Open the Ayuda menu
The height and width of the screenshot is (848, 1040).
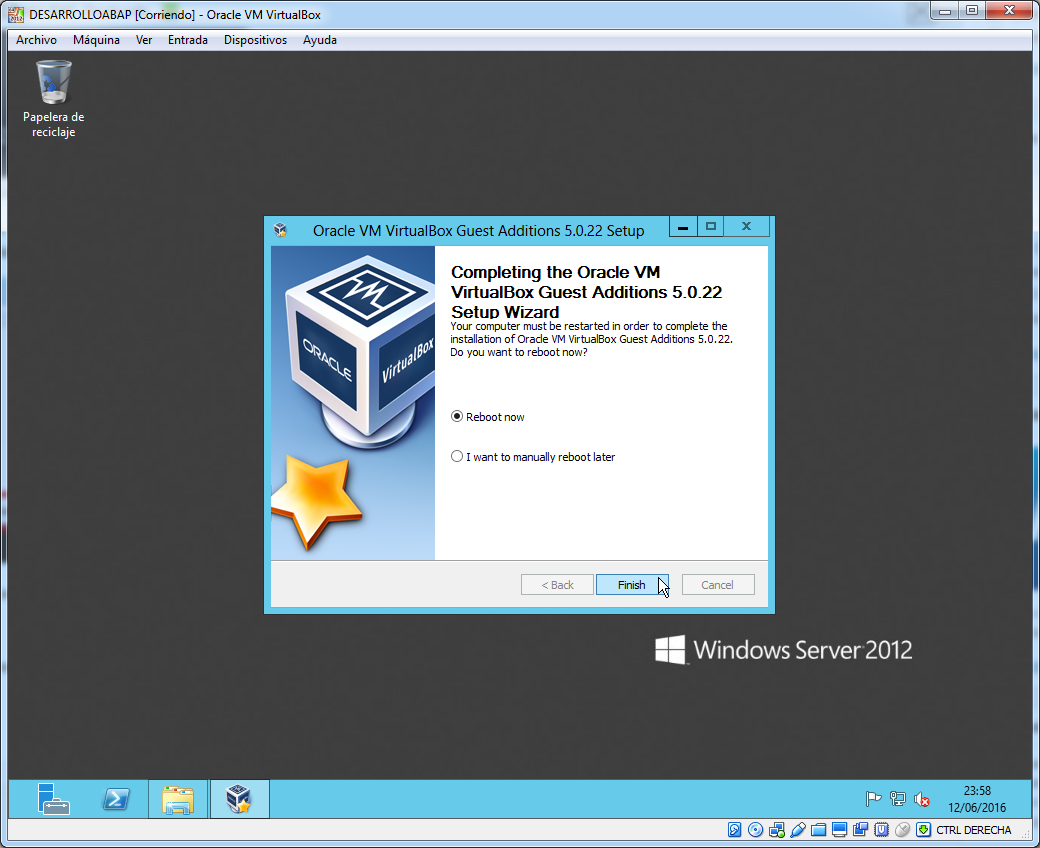coord(320,40)
